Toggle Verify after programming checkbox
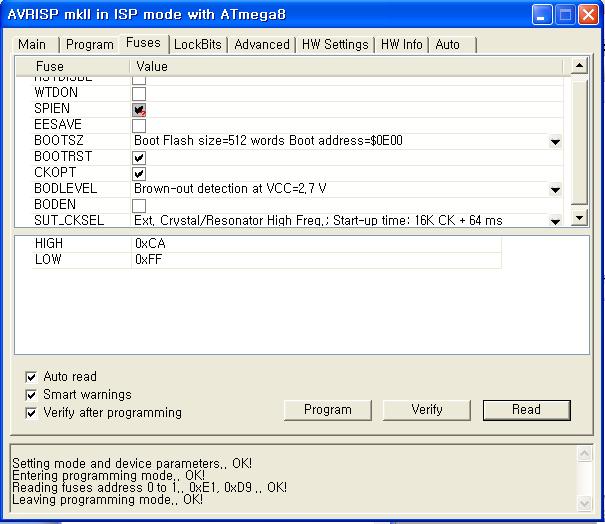Image resolution: width=605 pixels, height=524 pixels. [x=31, y=413]
